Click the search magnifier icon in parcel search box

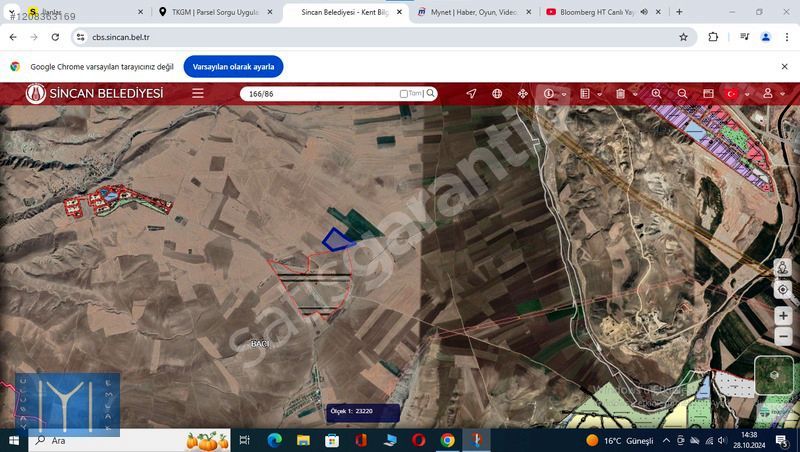431,93
